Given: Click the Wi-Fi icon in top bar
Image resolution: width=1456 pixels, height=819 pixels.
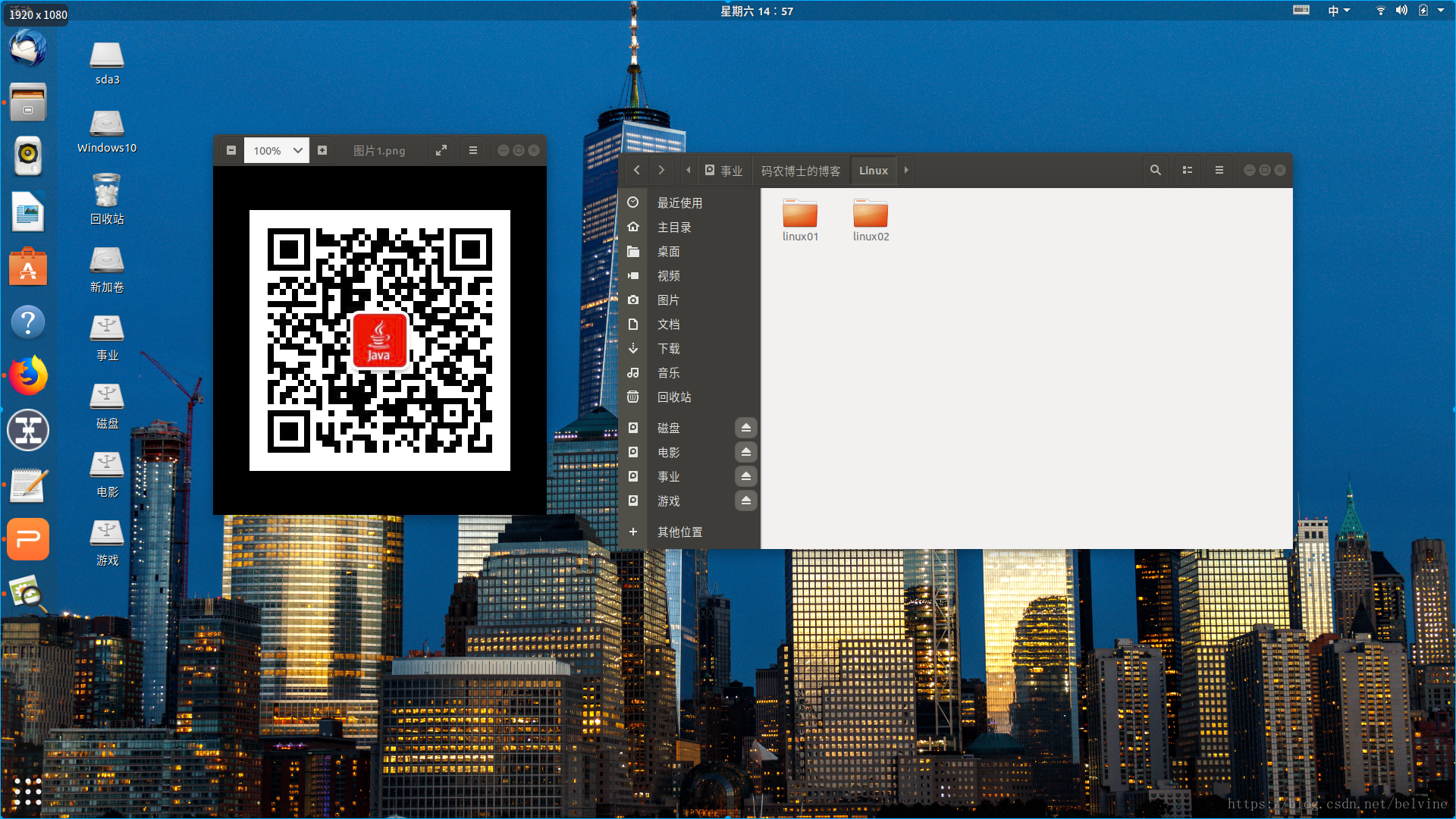Looking at the screenshot, I should (1380, 11).
